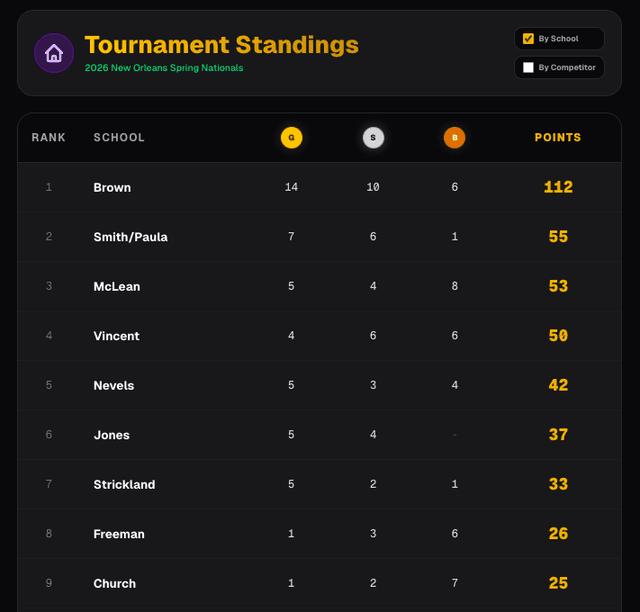This screenshot has width=640, height=612.
Task: Click the purple home icon
Action: [x=54, y=53]
